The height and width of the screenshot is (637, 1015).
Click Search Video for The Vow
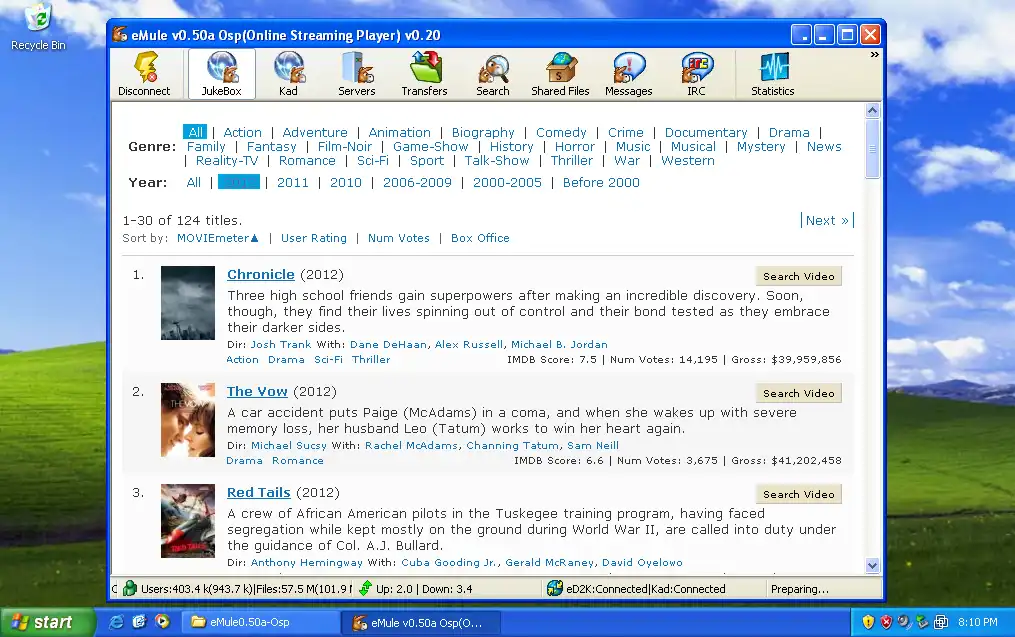(x=799, y=393)
